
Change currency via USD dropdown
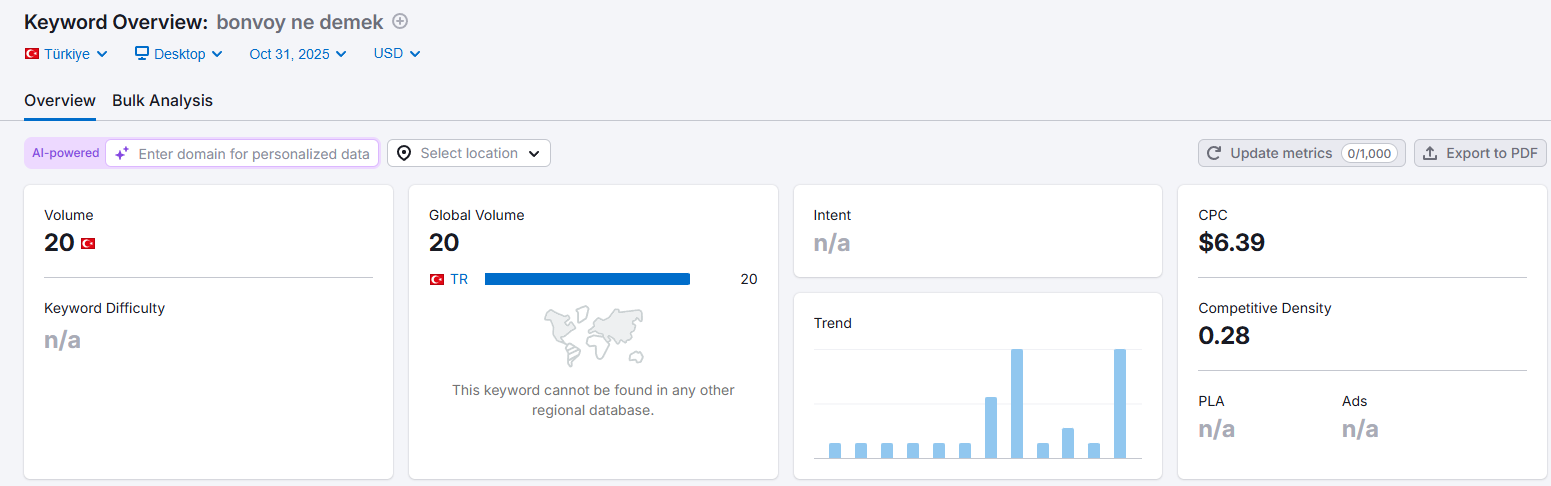click(x=397, y=54)
